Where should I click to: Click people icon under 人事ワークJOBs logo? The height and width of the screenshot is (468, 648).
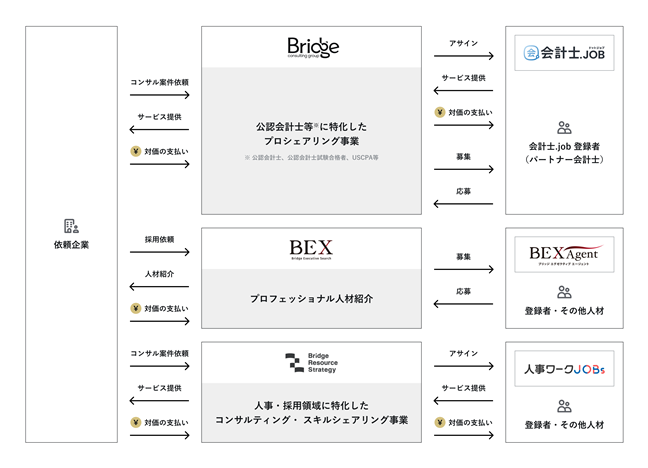[564, 406]
